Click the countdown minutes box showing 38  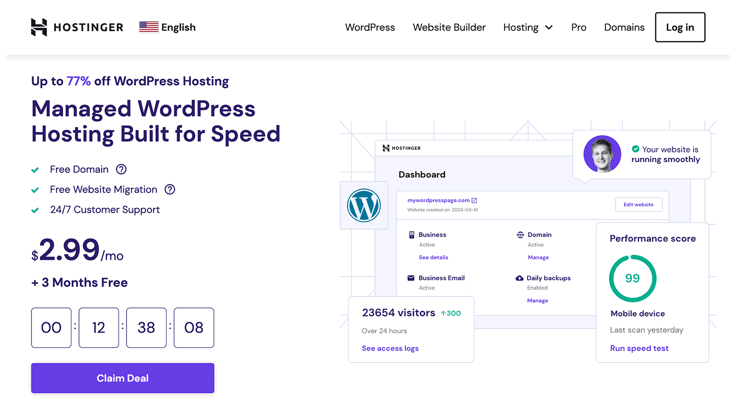click(x=146, y=328)
